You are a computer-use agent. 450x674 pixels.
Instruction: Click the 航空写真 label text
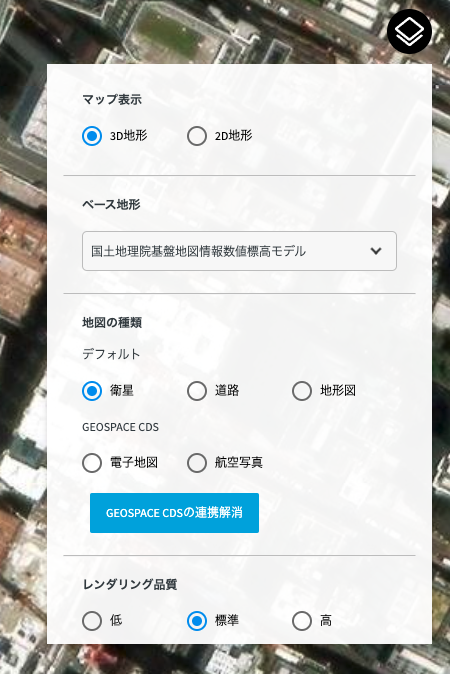tap(239, 462)
